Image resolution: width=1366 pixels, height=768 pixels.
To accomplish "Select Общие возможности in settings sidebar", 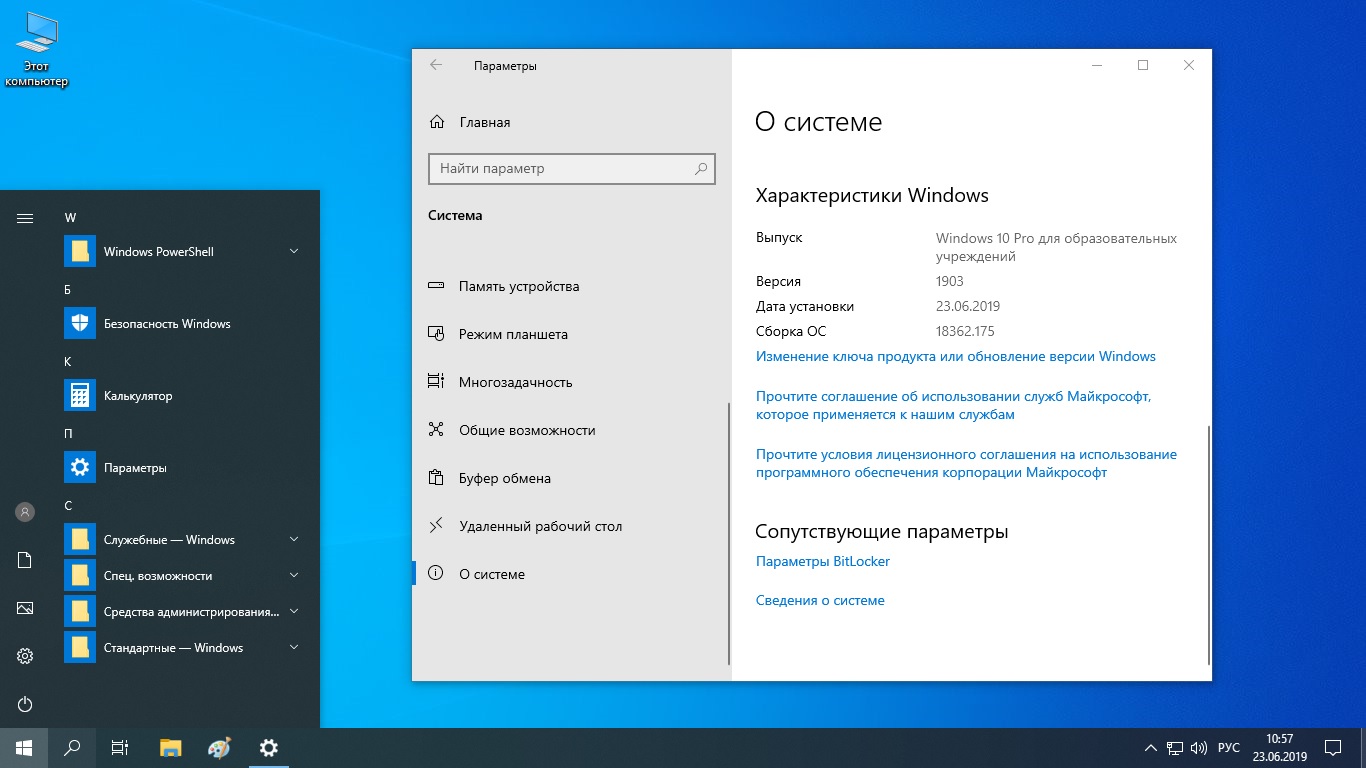I will click(570, 430).
